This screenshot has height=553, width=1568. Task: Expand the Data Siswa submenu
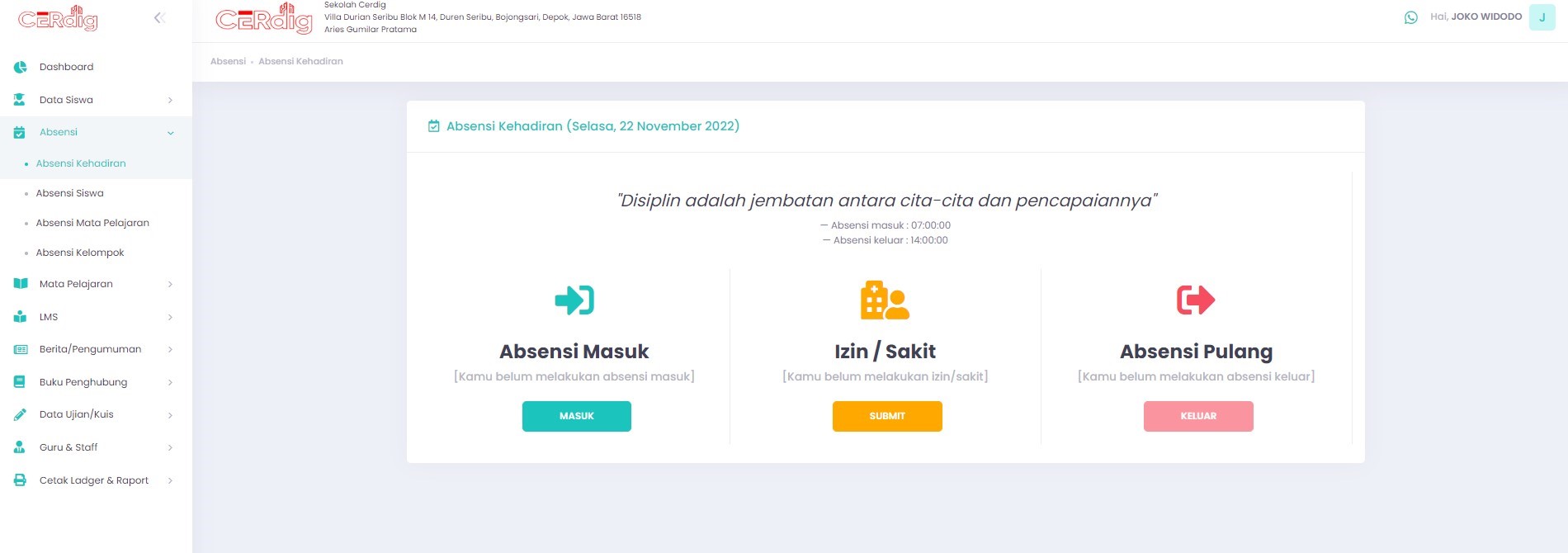(x=170, y=100)
